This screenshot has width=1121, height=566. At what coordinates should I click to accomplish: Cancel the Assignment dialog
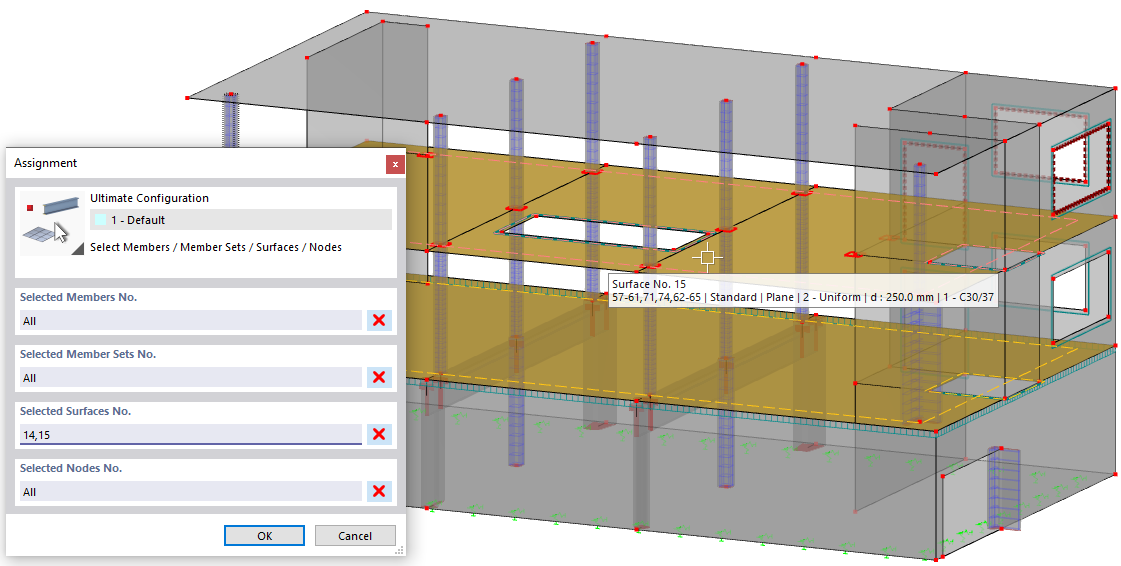click(x=355, y=535)
